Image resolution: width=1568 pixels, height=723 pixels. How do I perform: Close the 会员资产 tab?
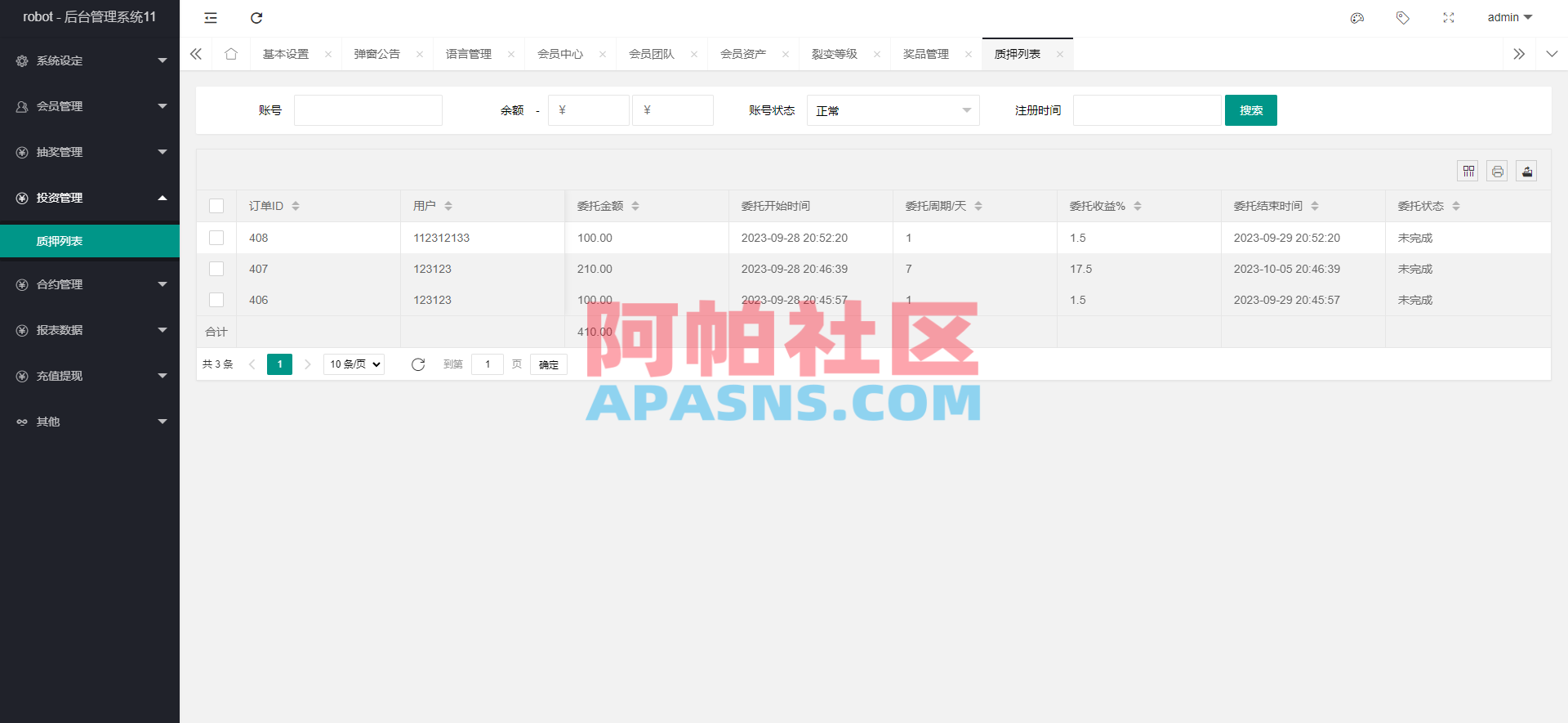[x=786, y=55]
